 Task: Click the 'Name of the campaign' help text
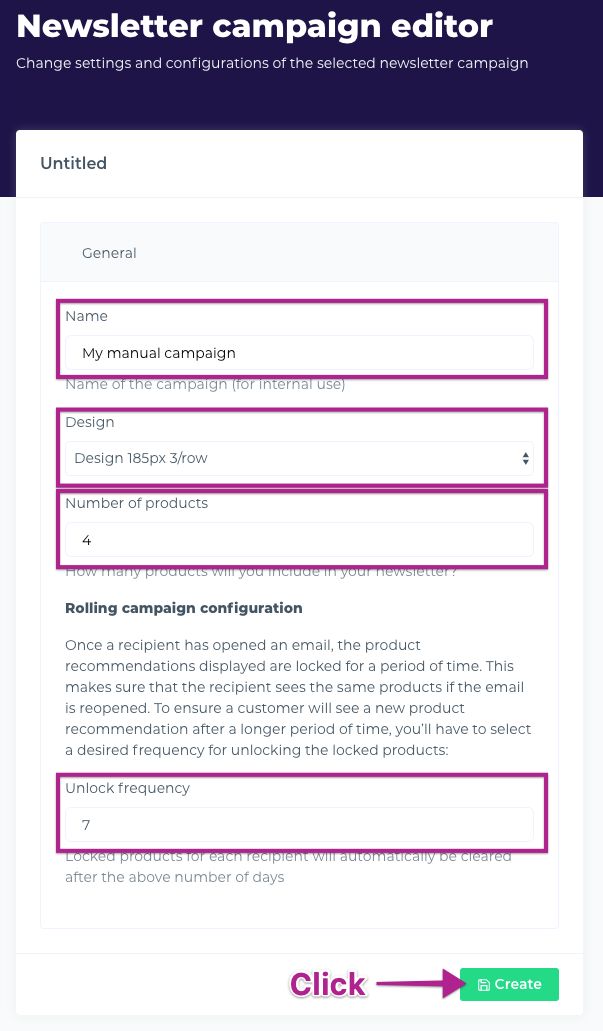pos(205,384)
